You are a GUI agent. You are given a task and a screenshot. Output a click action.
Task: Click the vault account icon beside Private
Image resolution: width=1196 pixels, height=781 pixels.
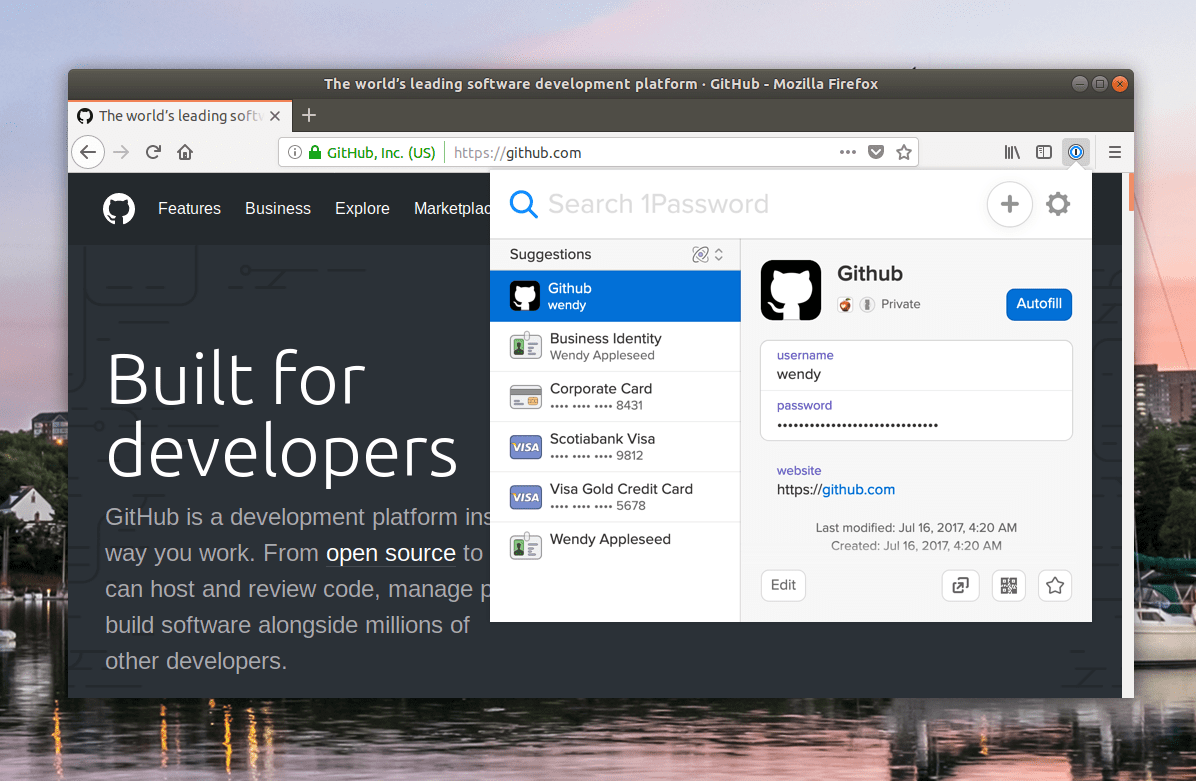click(845, 304)
